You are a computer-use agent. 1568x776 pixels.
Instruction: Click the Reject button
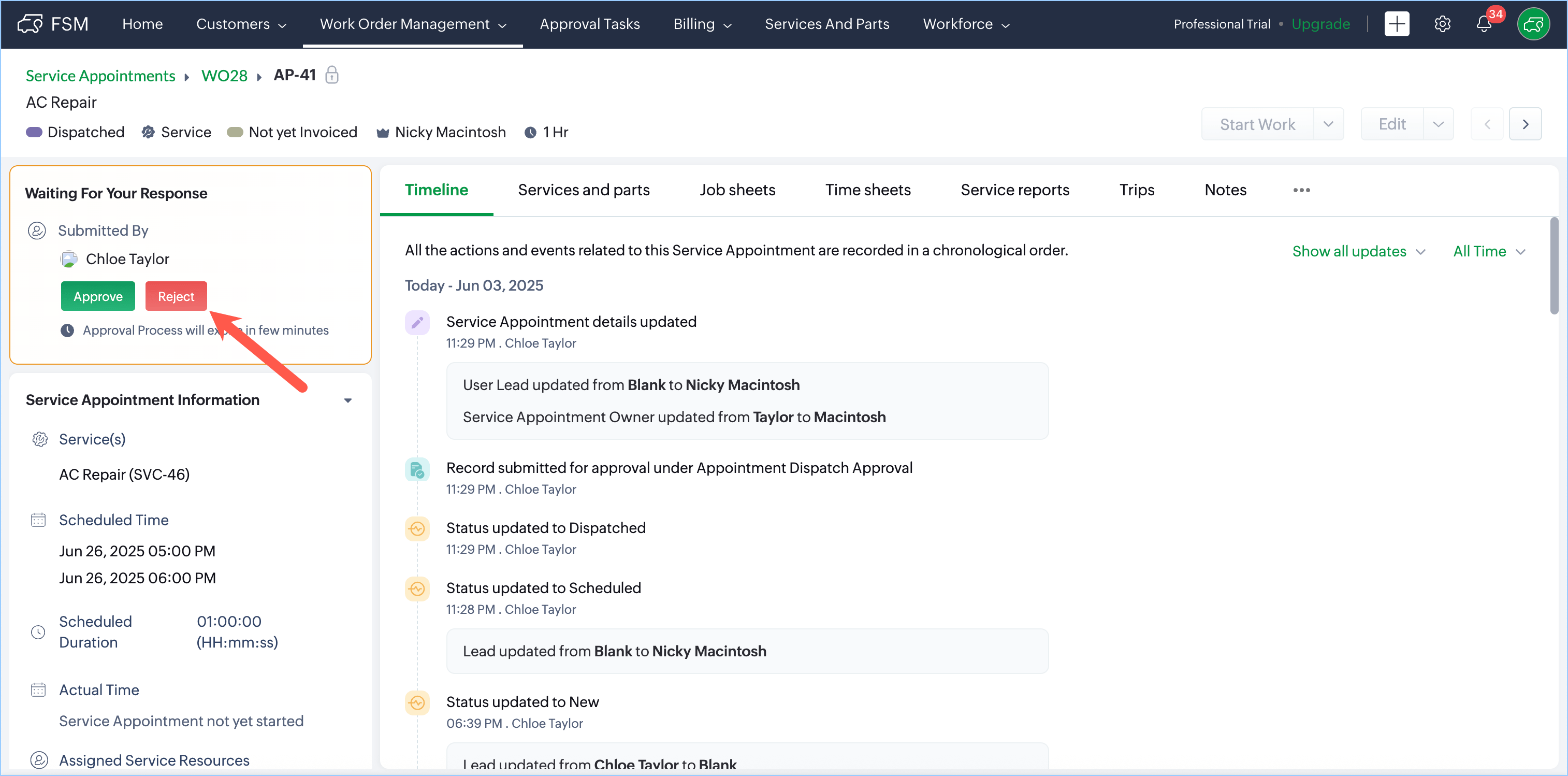point(176,297)
